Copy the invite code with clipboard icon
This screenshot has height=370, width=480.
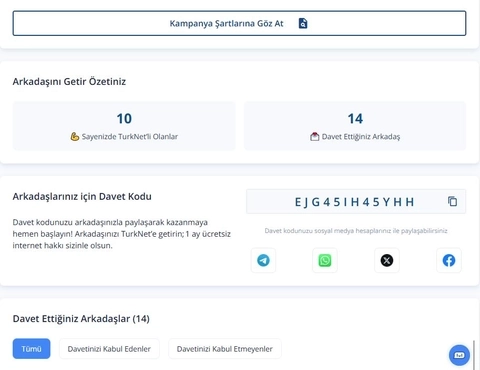pyautogui.click(x=452, y=201)
